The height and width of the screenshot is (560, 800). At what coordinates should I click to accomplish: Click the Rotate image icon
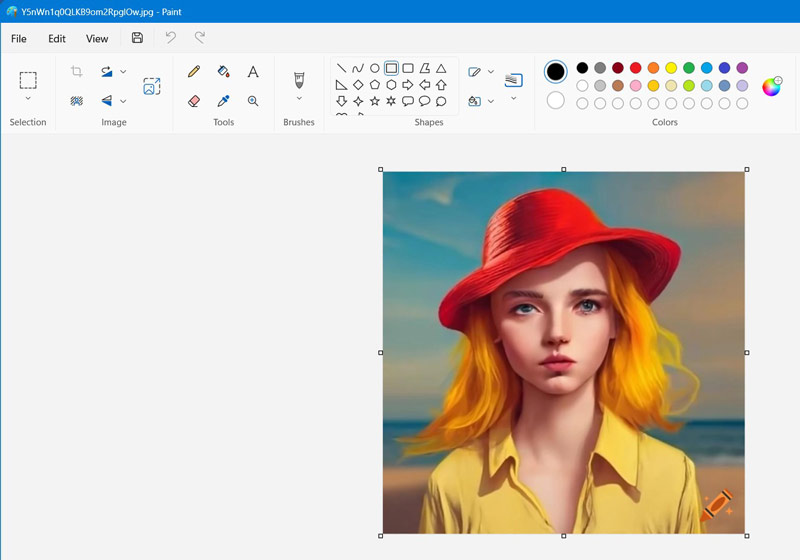tap(107, 71)
